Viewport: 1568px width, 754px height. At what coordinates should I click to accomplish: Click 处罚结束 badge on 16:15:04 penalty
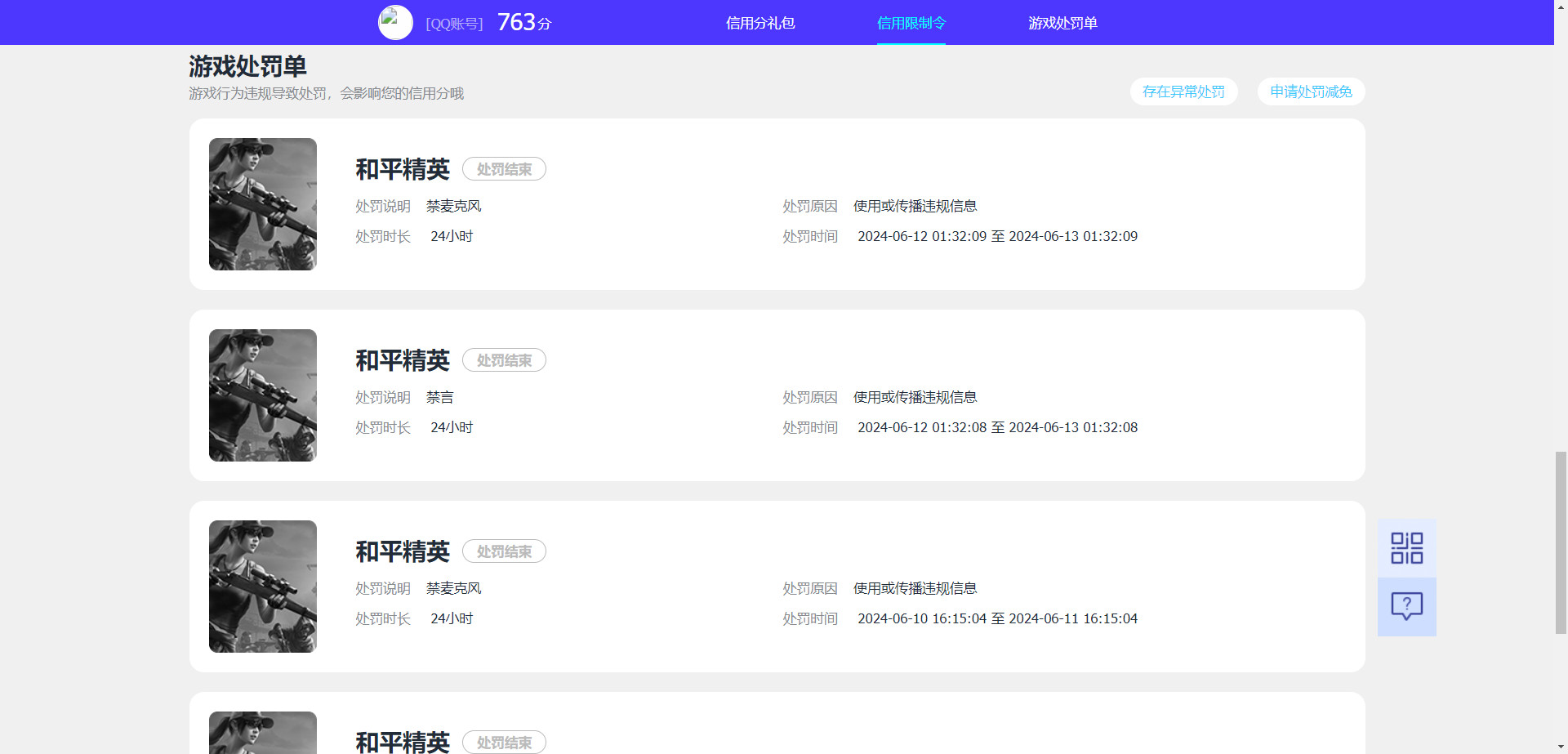[x=504, y=551]
